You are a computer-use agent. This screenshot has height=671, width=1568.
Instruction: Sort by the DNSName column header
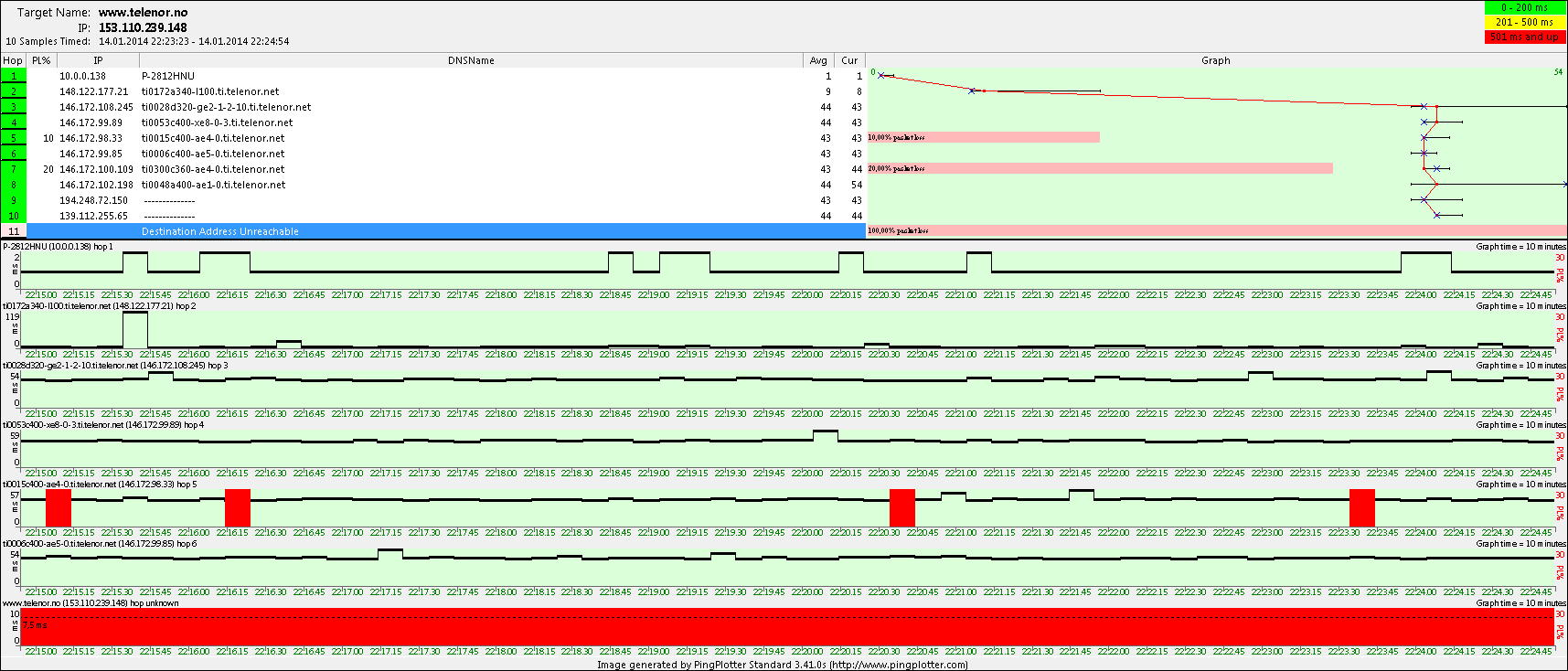[471, 60]
